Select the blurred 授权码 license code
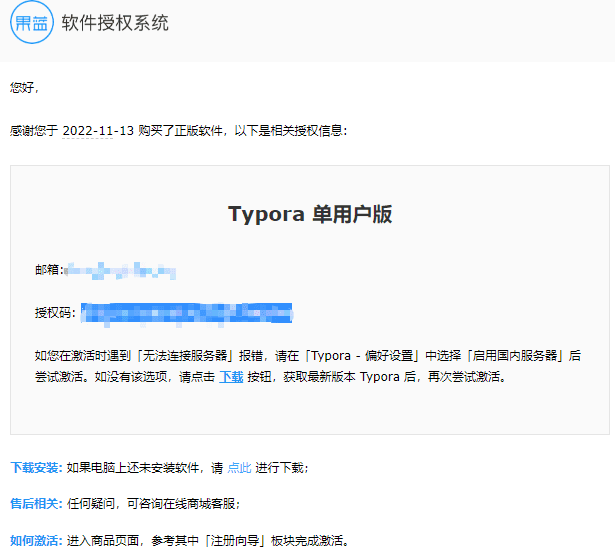The height and width of the screenshot is (547, 615). [187, 313]
